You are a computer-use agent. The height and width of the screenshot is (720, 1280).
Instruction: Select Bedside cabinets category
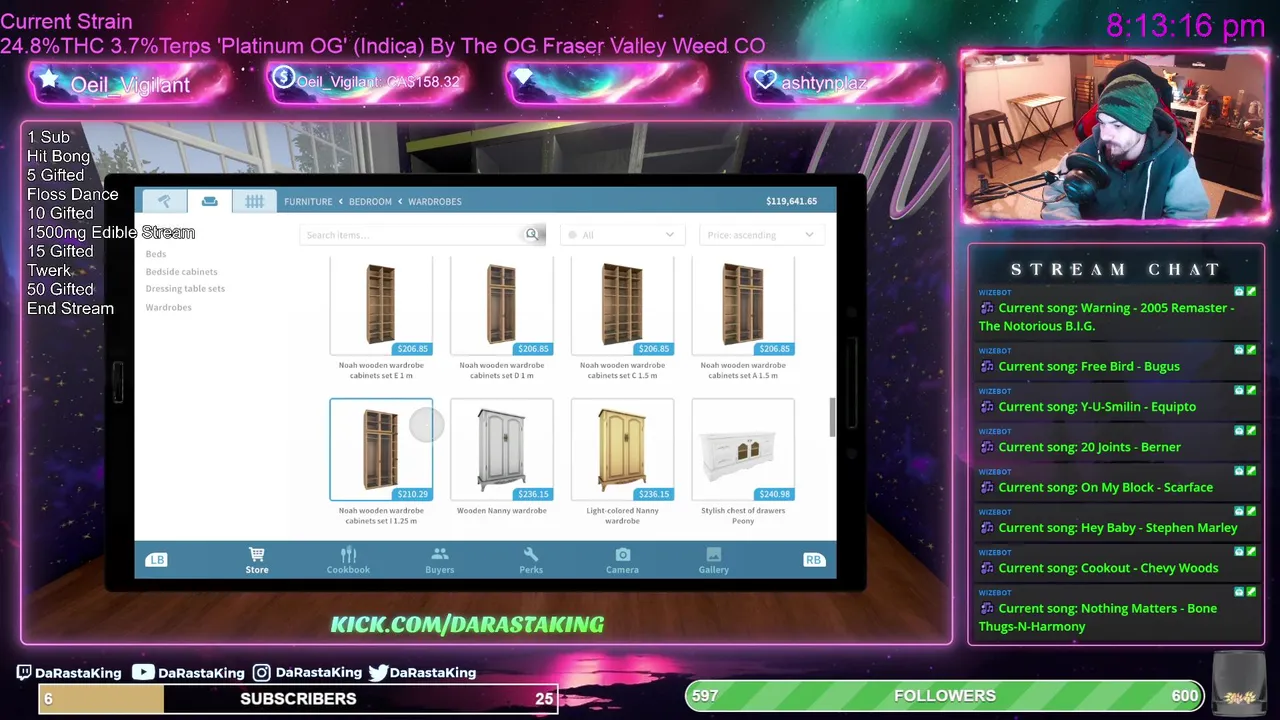click(181, 272)
